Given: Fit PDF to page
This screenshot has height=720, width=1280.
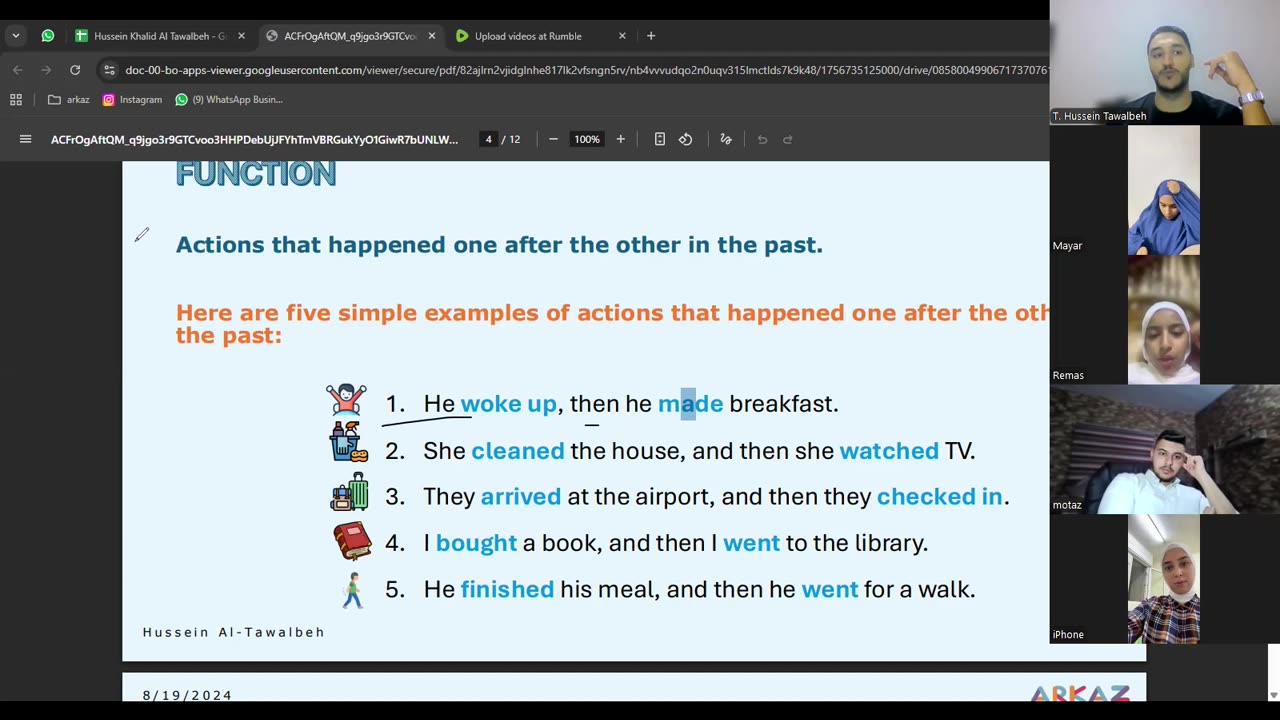Looking at the screenshot, I should (x=660, y=139).
